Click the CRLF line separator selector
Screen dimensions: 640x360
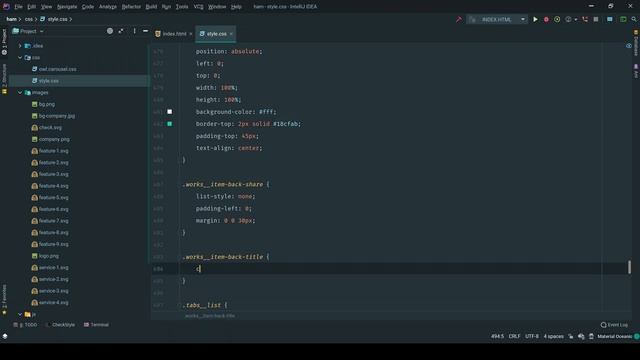pos(514,336)
